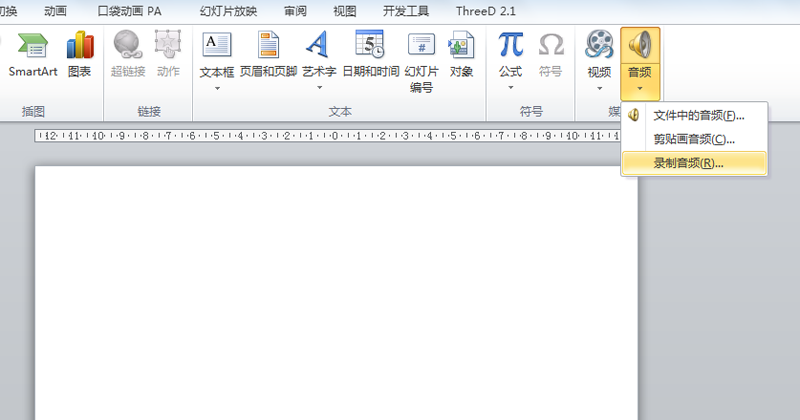The height and width of the screenshot is (420, 800).
Task: Click the 视频 film reel icon
Action: click(x=599, y=46)
